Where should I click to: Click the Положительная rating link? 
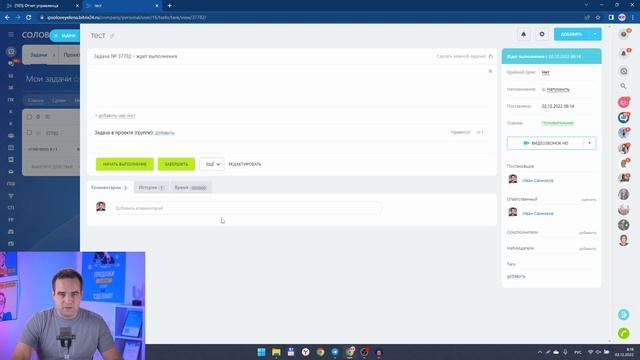coord(558,123)
